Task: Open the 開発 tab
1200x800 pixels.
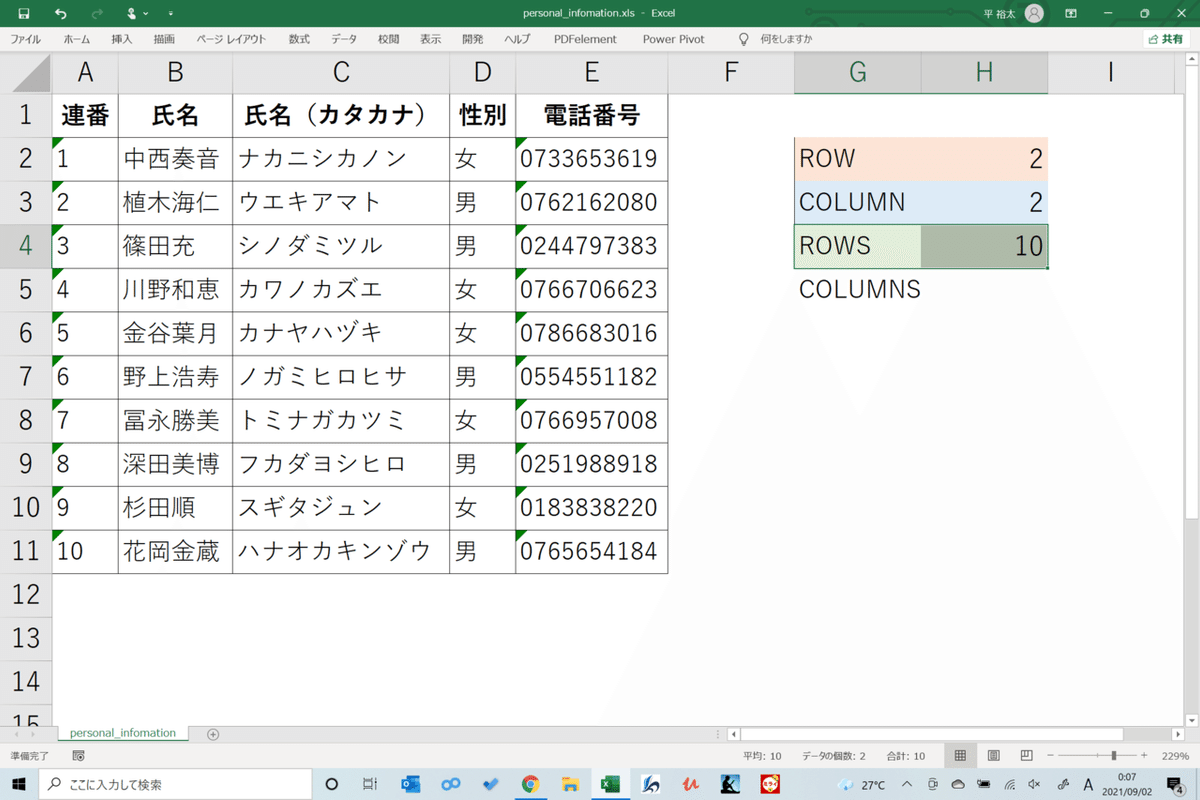Action: click(x=472, y=39)
